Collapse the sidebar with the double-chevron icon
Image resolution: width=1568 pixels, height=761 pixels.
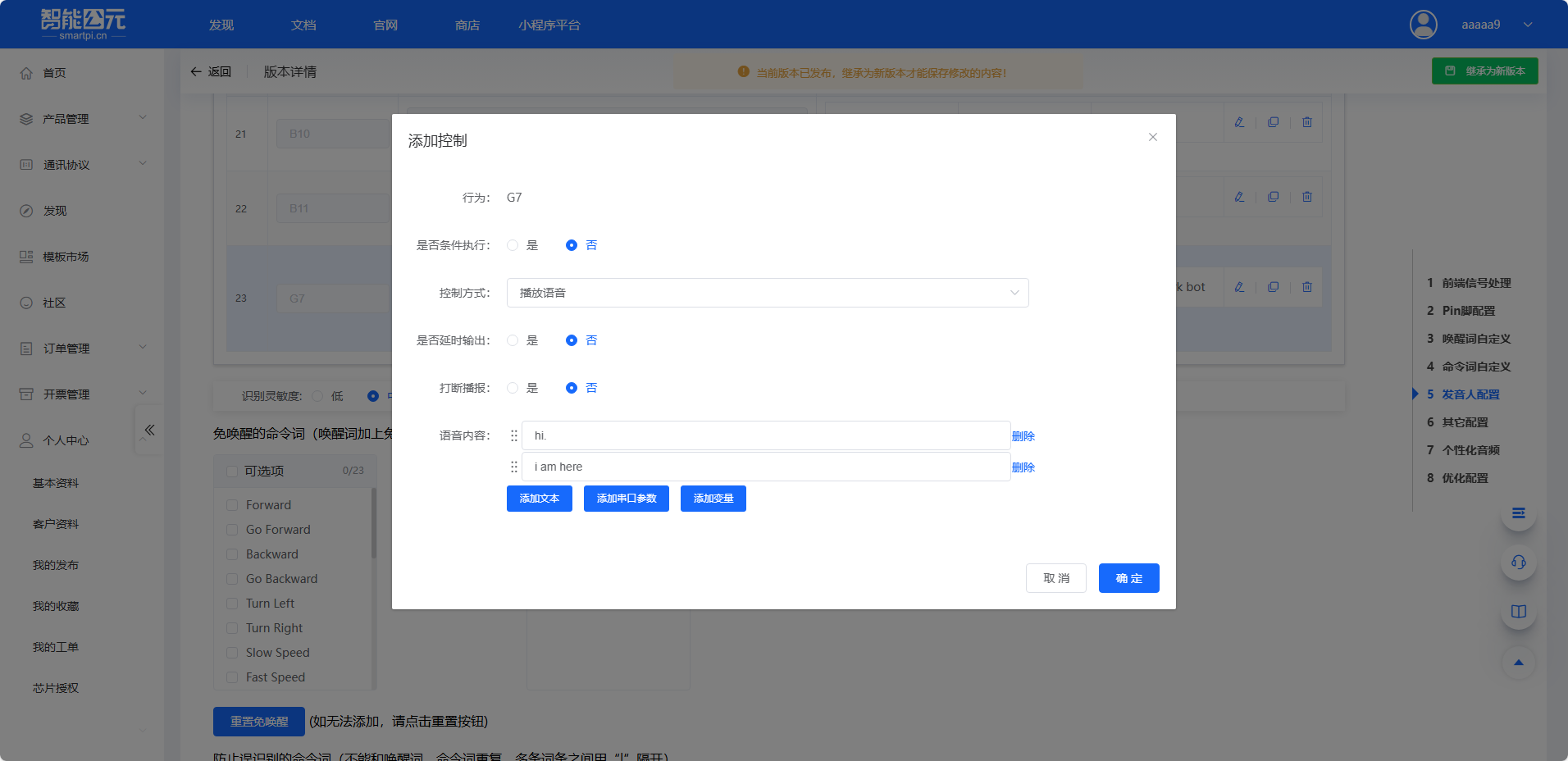pyautogui.click(x=149, y=428)
